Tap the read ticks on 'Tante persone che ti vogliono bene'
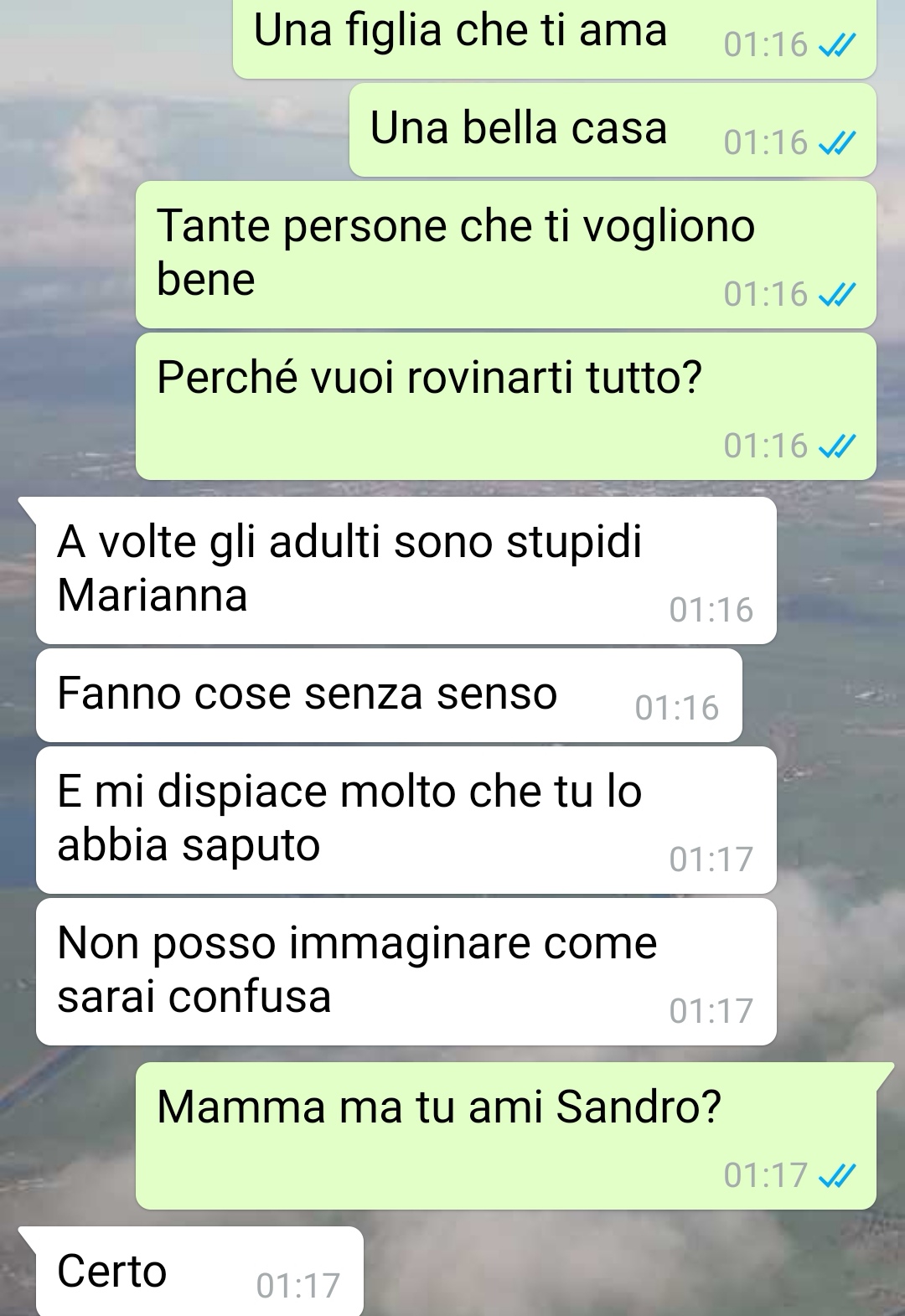The image size is (905, 1316). pos(835,296)
